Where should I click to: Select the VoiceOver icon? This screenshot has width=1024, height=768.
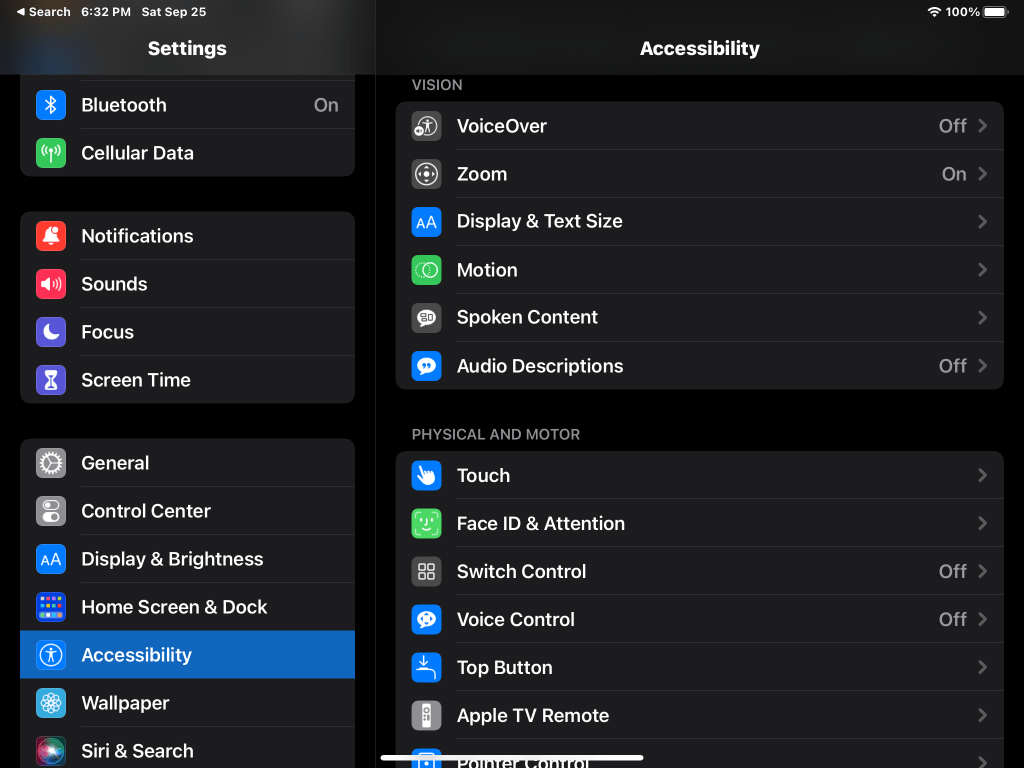pyautogui.click(x=427, y=126)
